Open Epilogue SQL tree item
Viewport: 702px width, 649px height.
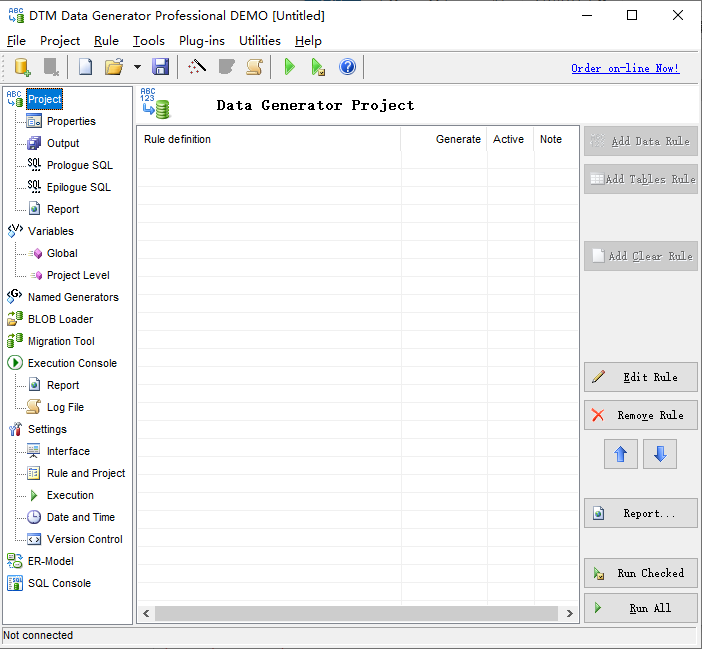tap(79, 187)
